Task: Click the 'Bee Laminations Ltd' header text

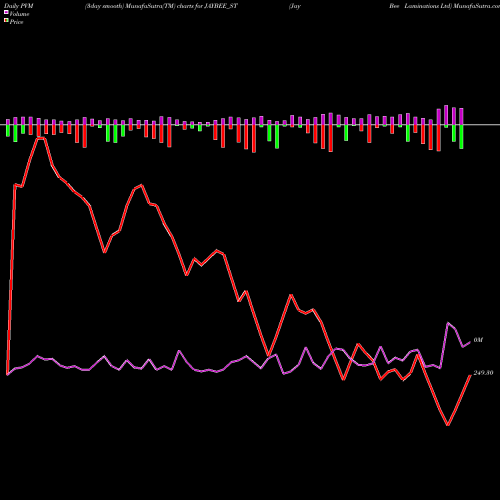Action: point(420,6)
